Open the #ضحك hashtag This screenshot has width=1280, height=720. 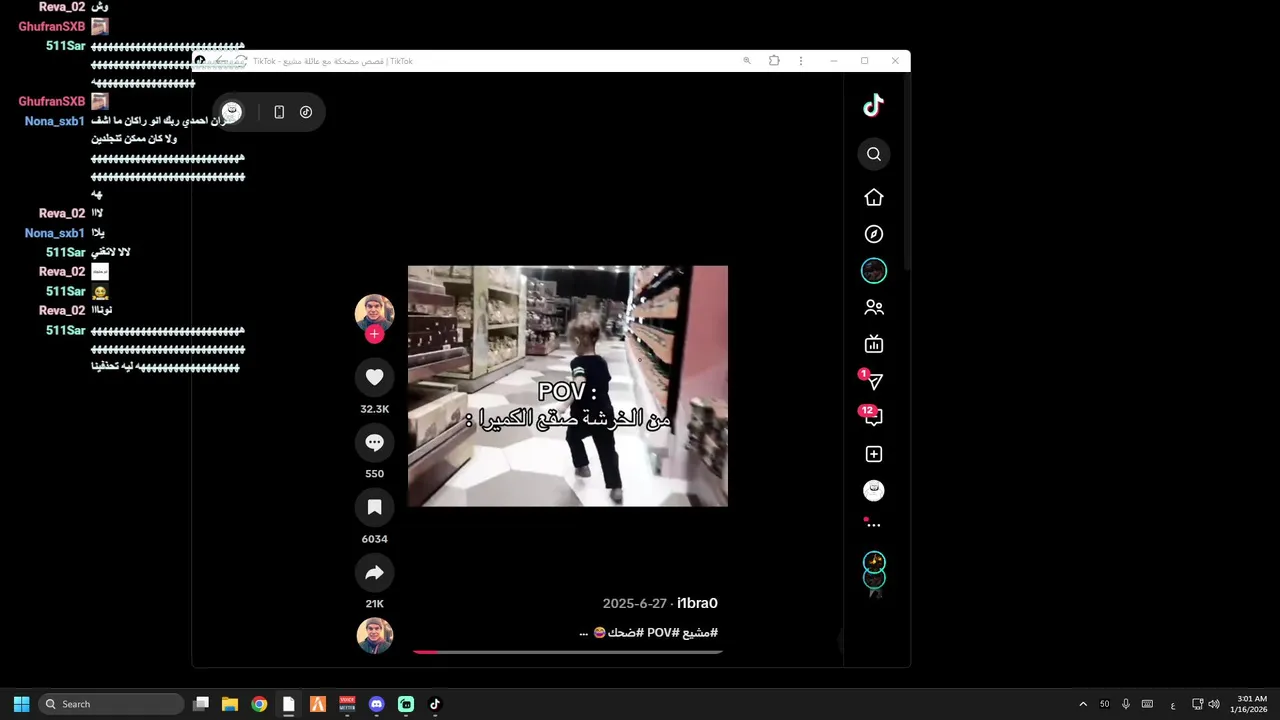tap(626, 633)
